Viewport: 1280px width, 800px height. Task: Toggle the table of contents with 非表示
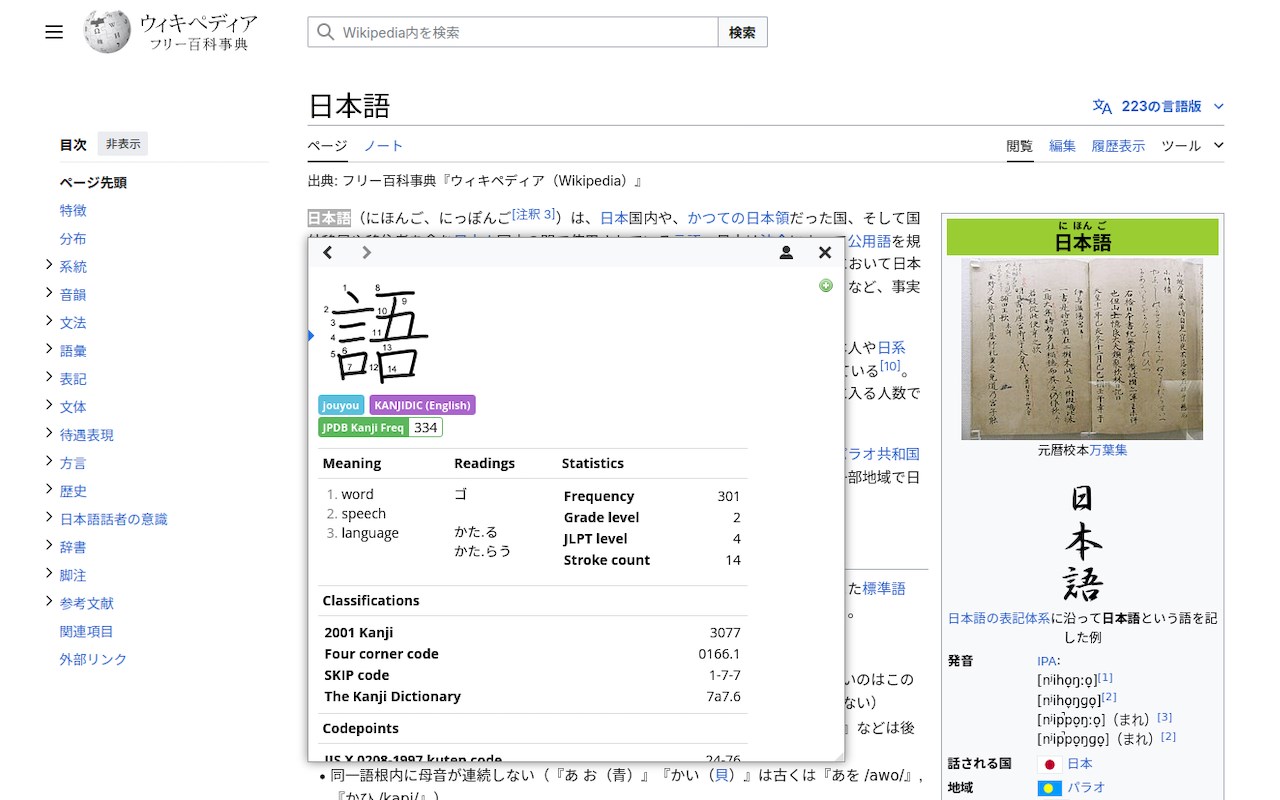point(122,143)
